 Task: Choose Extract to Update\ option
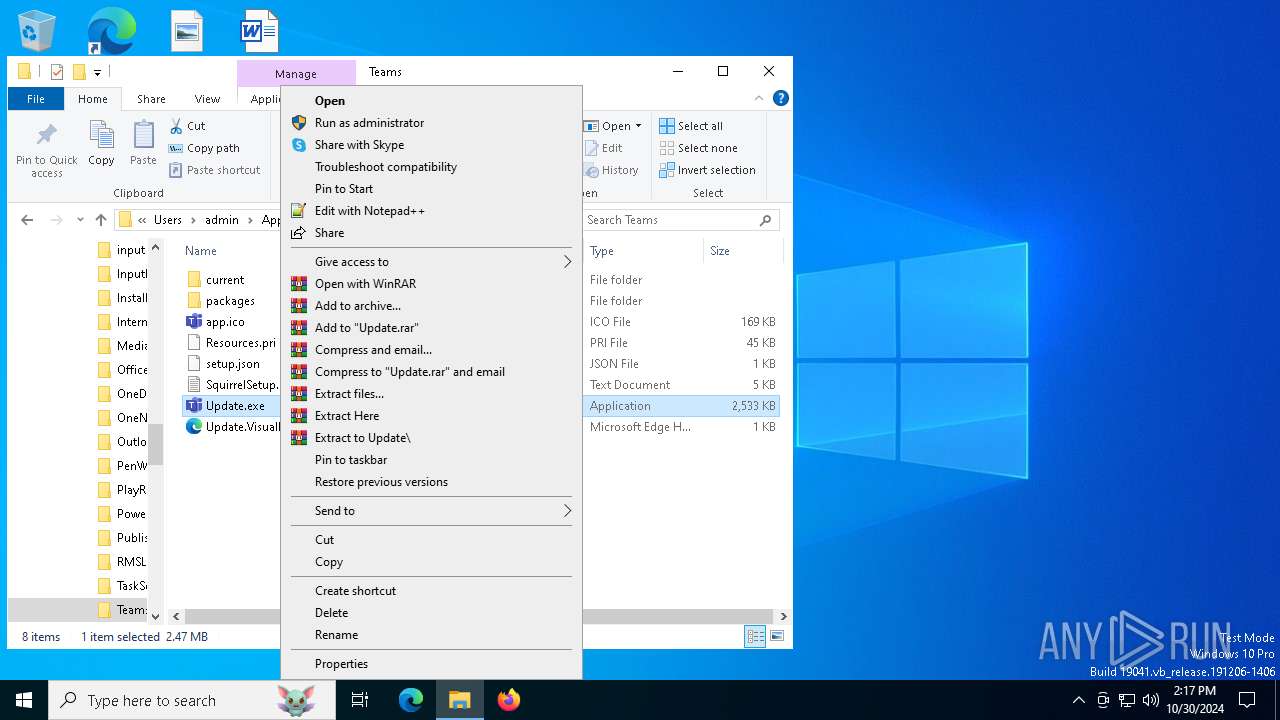click(431, 438)
